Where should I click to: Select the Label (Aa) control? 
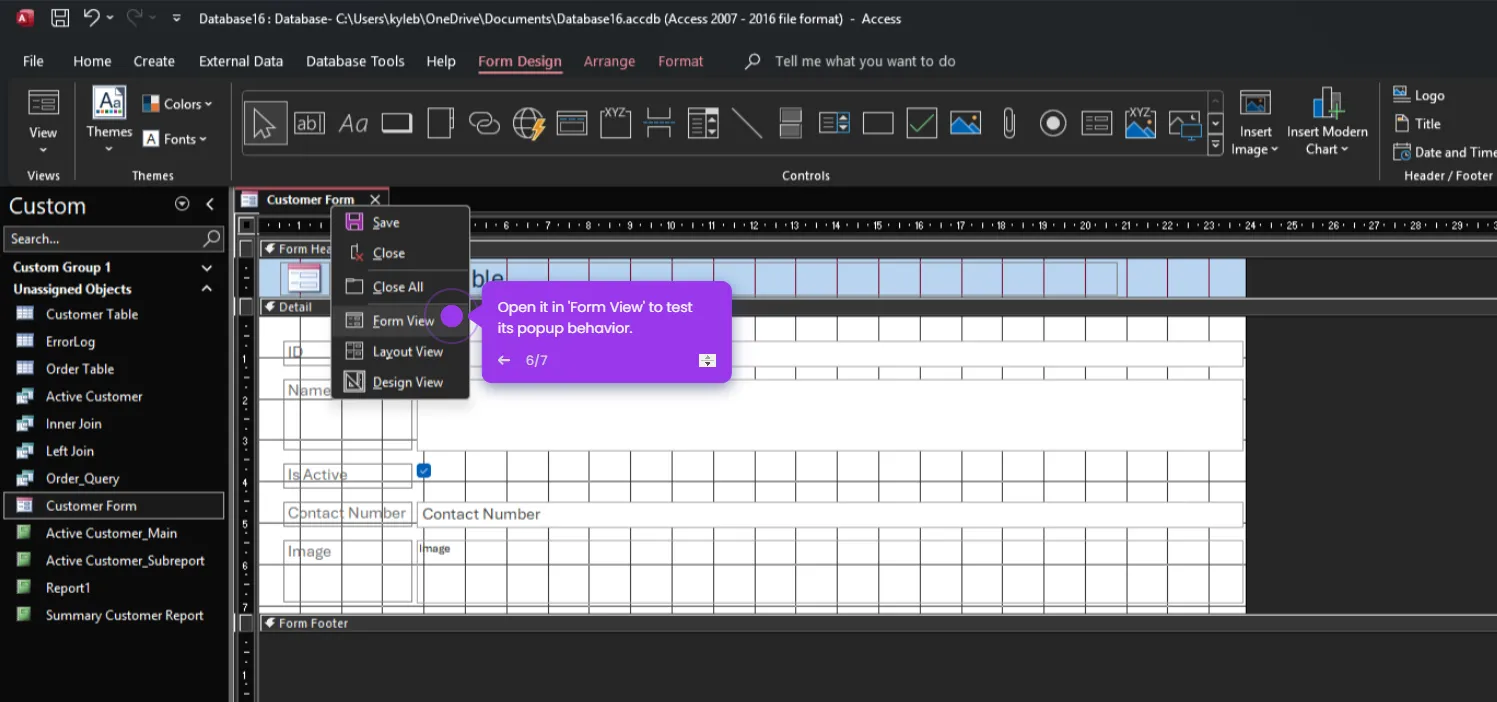[353, 123]
